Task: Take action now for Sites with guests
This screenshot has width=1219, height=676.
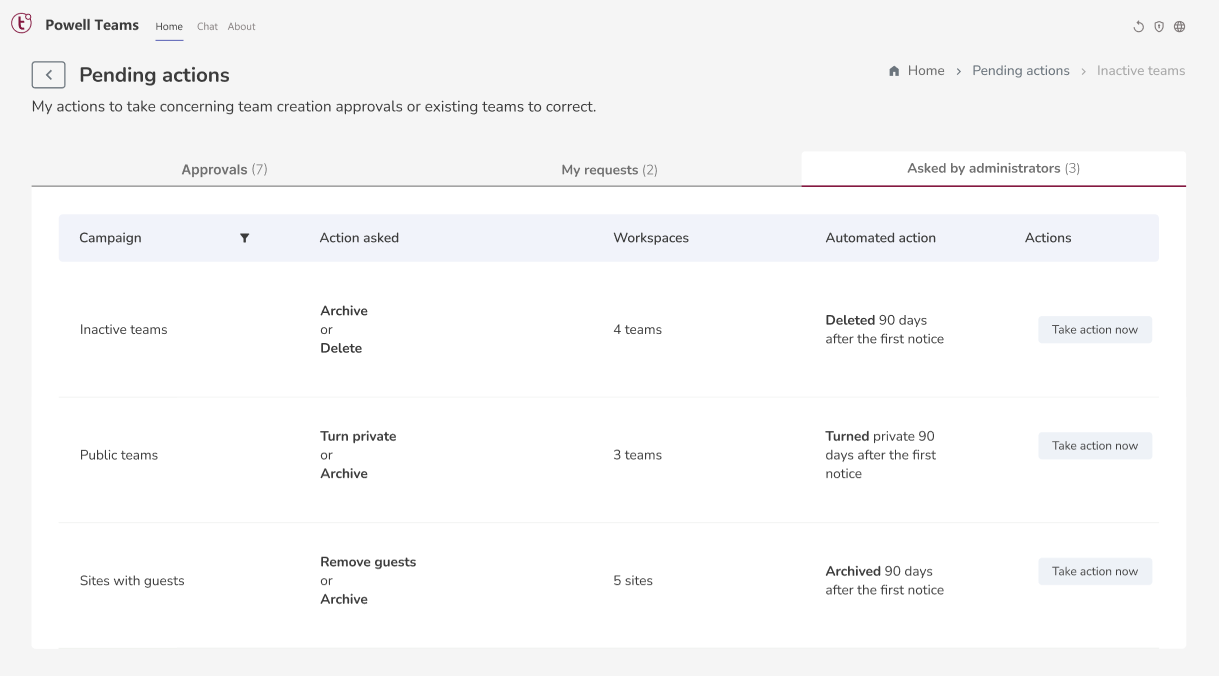Action: pos(1095,571)
